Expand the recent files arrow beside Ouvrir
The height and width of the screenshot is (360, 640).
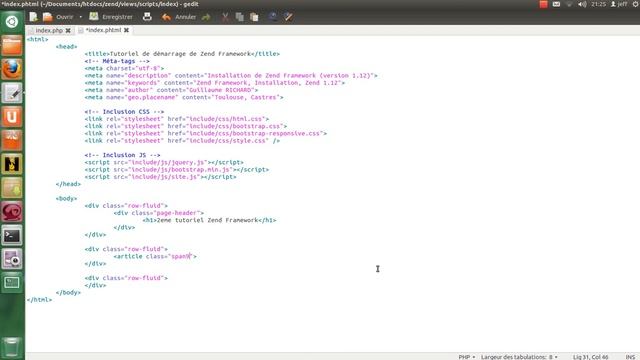(81, 17)
